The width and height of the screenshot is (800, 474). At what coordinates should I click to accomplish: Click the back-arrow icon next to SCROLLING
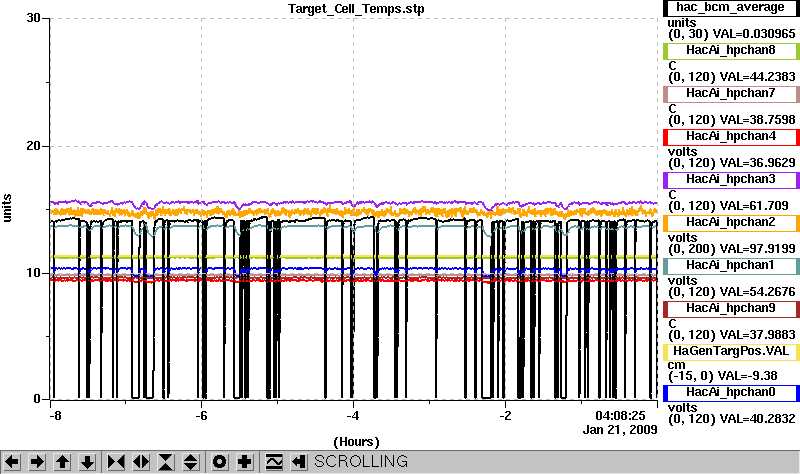tap(298, 462)
